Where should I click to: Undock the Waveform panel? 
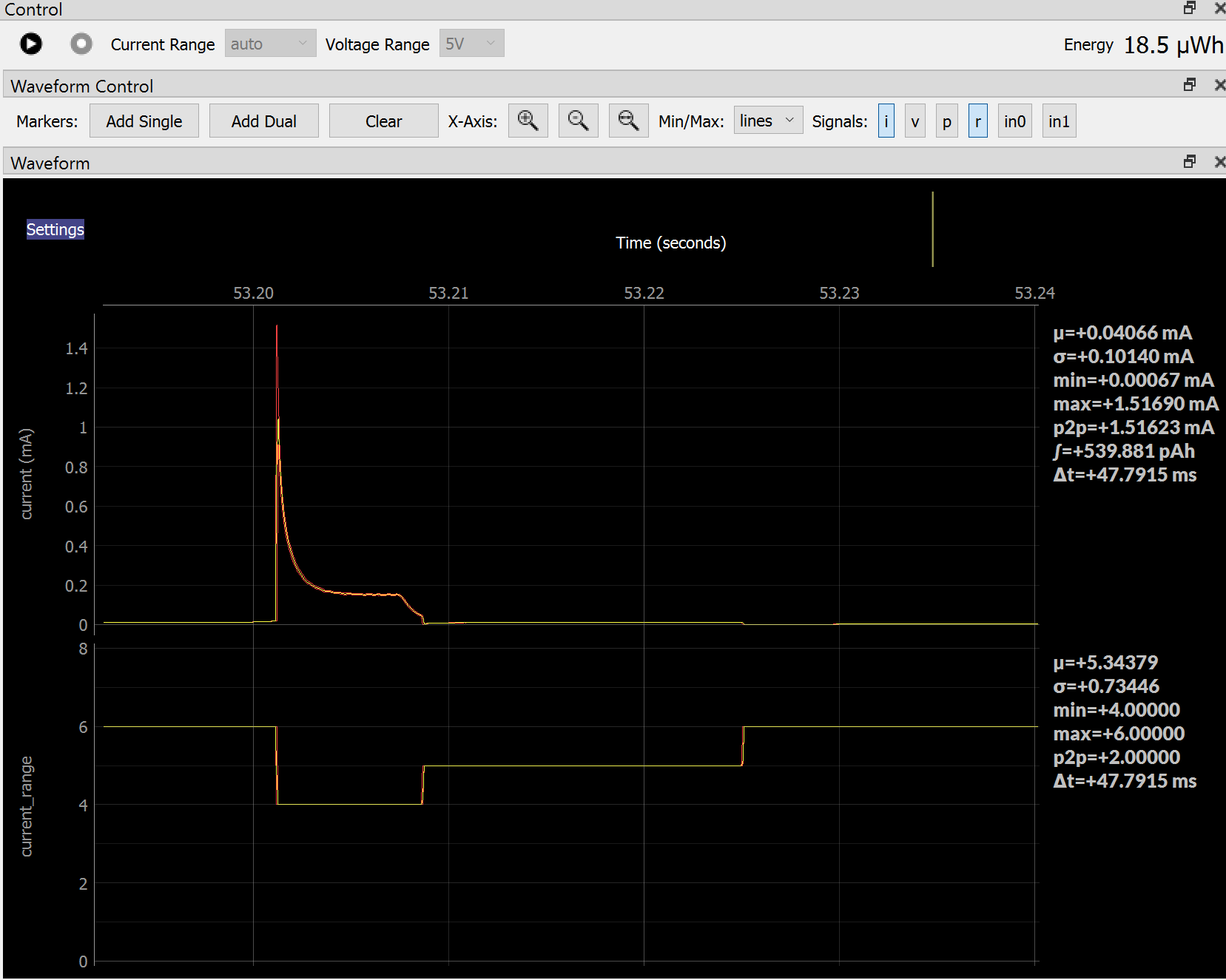(x=1190, y=162)
